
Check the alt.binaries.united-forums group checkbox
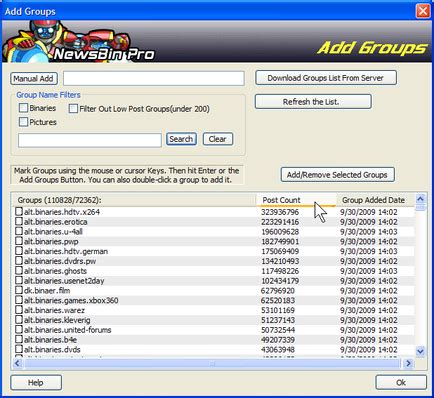click(19, 330)
